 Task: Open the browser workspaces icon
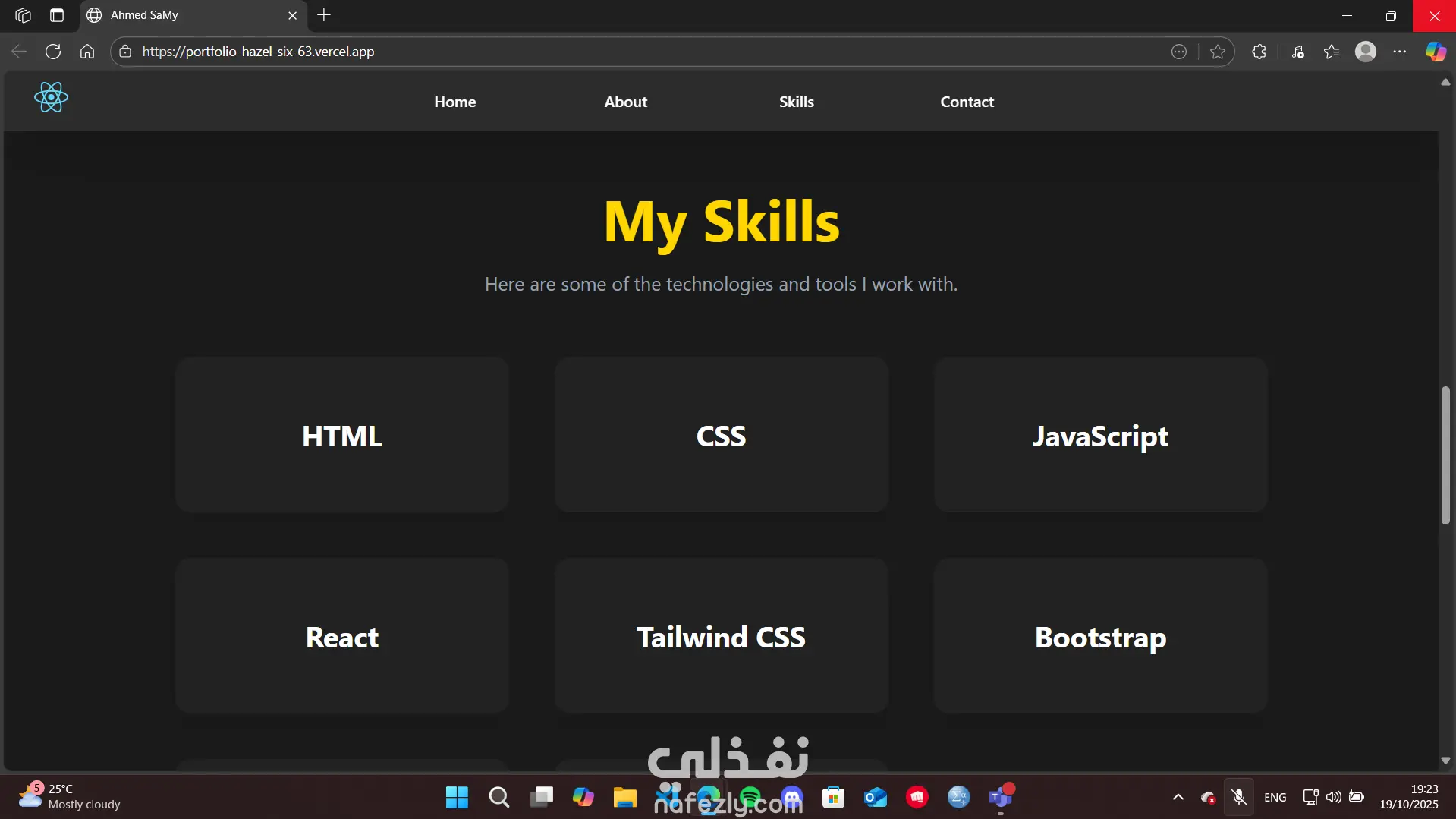point(23,15)
